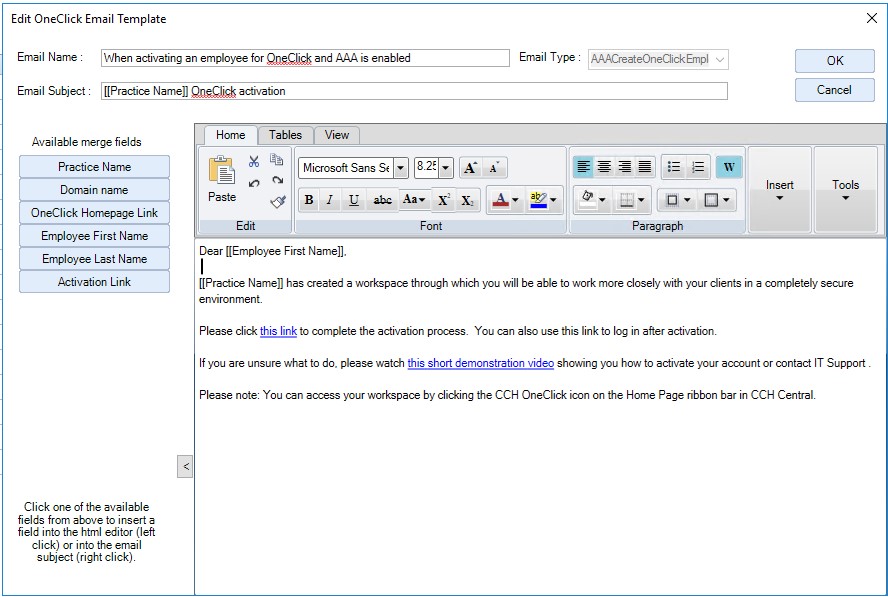
Task: Click the Paste clipboard icon
Action: [221, 169]
